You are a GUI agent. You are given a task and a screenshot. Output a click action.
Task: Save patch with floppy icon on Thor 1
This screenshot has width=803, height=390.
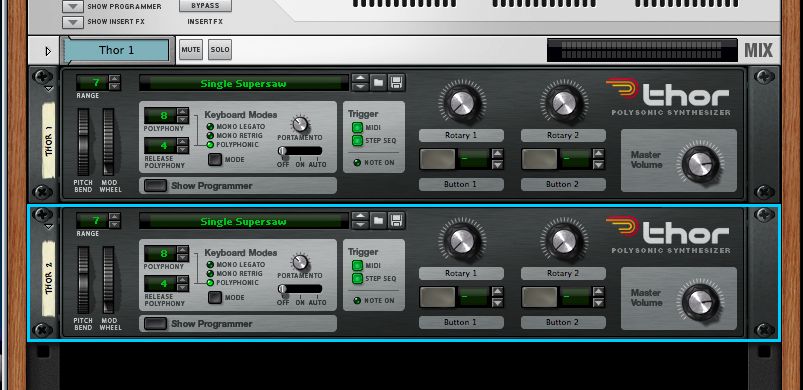396,82
